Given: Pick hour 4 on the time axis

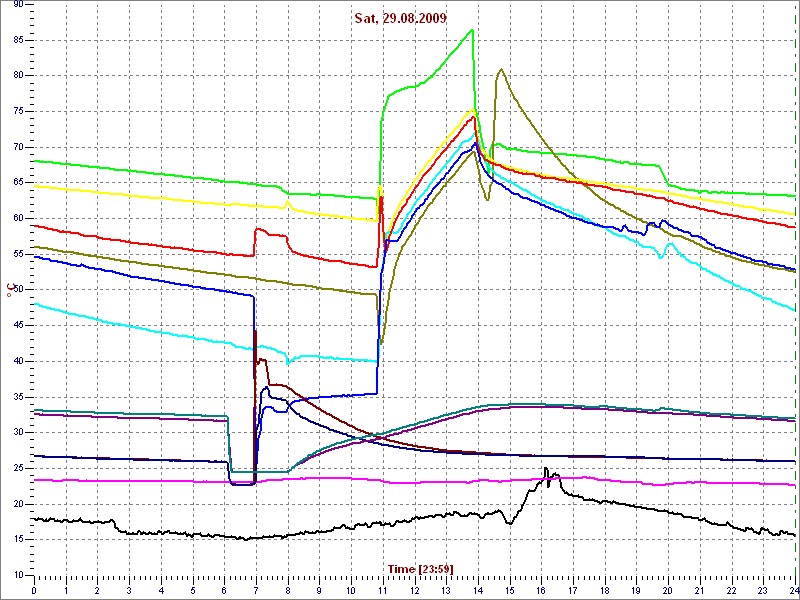Looking at the screenshot, I should [161, 591].
